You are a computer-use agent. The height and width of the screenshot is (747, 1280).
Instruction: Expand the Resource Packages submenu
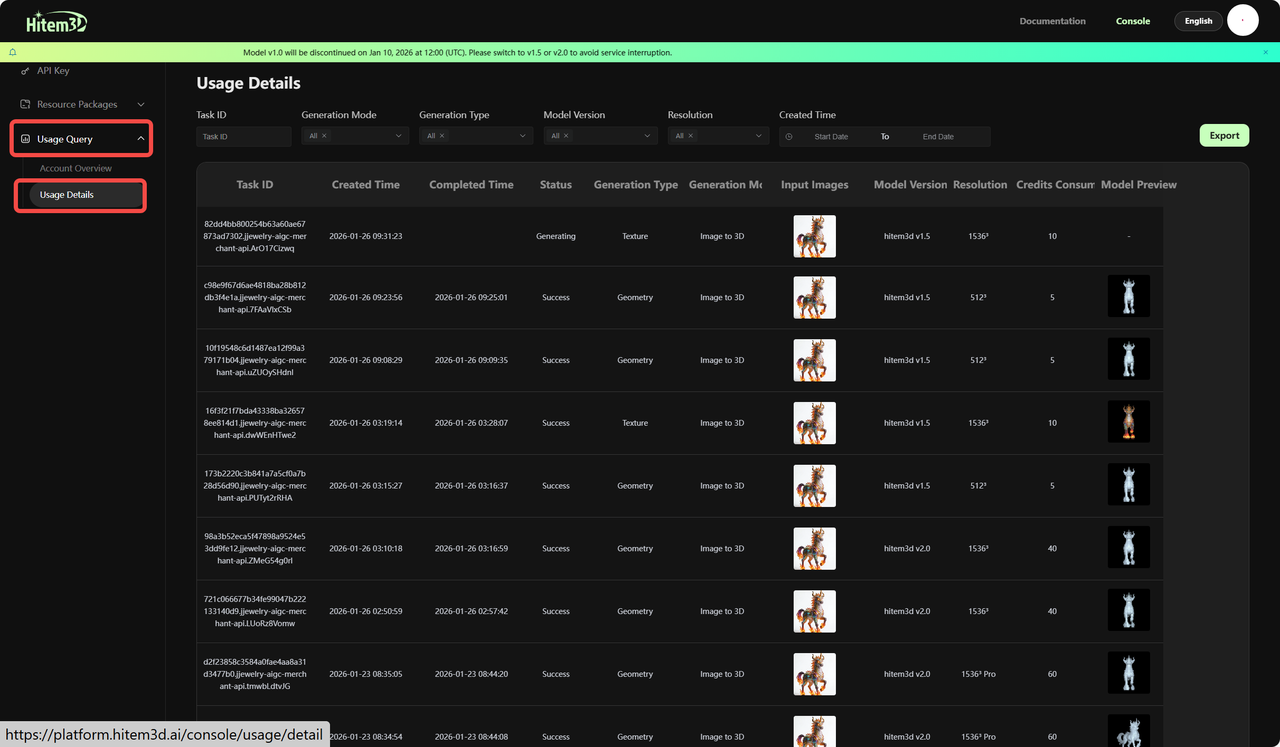click(x=141, y=105)
